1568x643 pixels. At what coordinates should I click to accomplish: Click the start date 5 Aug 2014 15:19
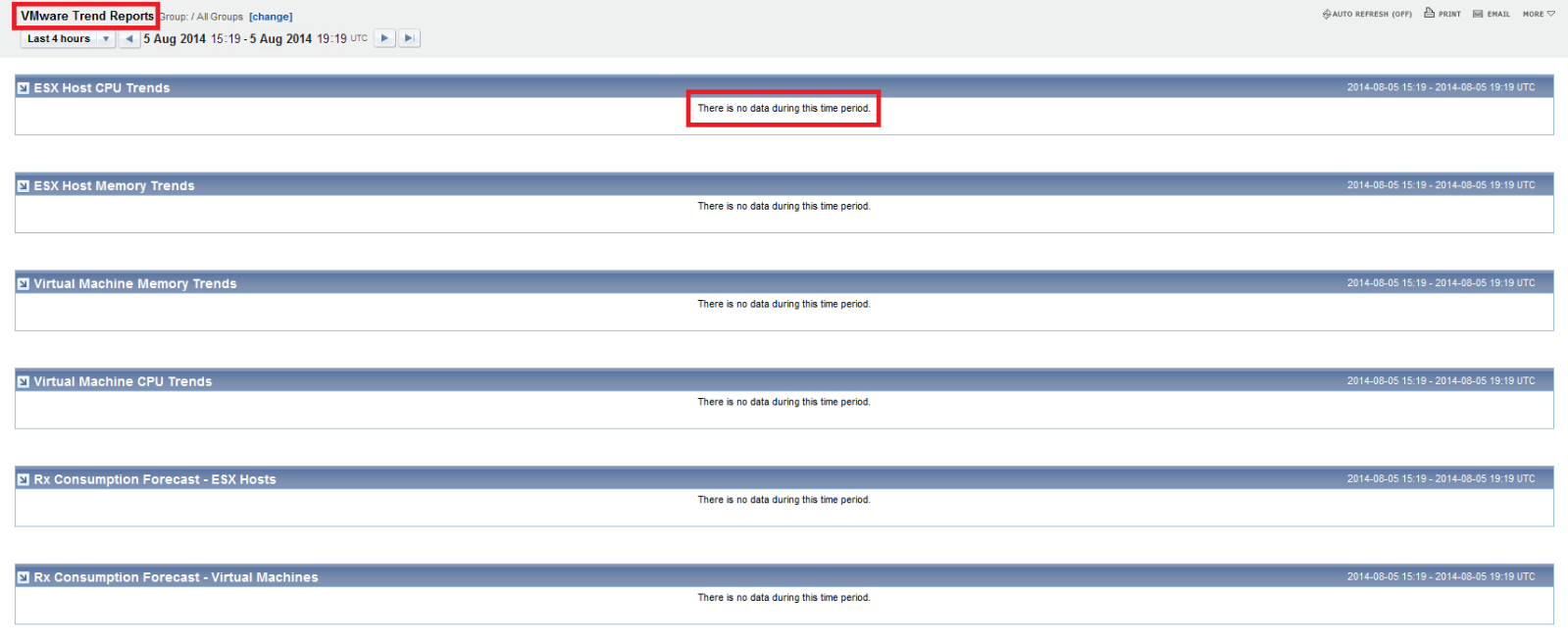click(192, 39)
